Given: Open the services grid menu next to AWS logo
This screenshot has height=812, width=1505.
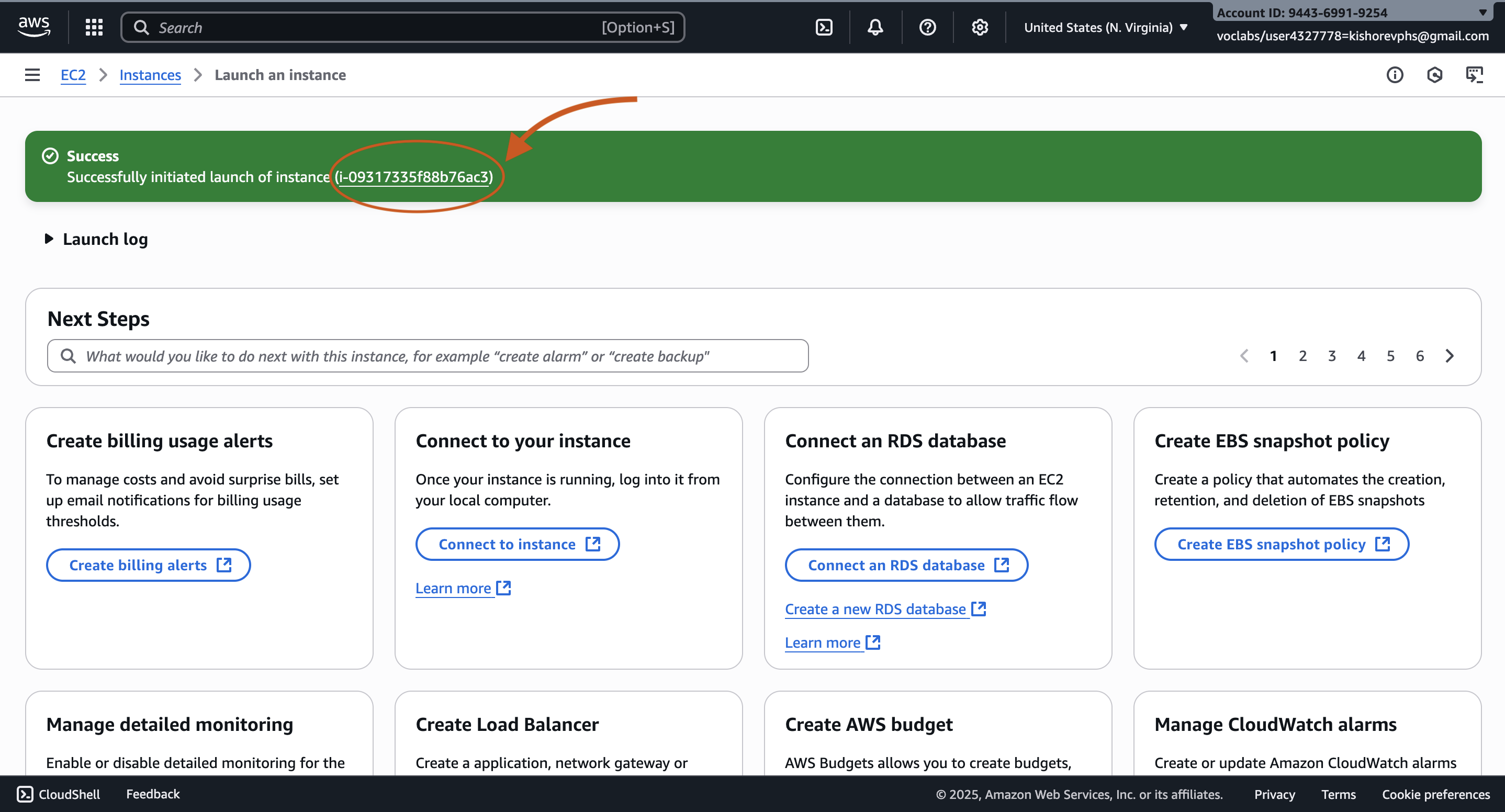Looking at the screenshot, I should coord(94,27).
